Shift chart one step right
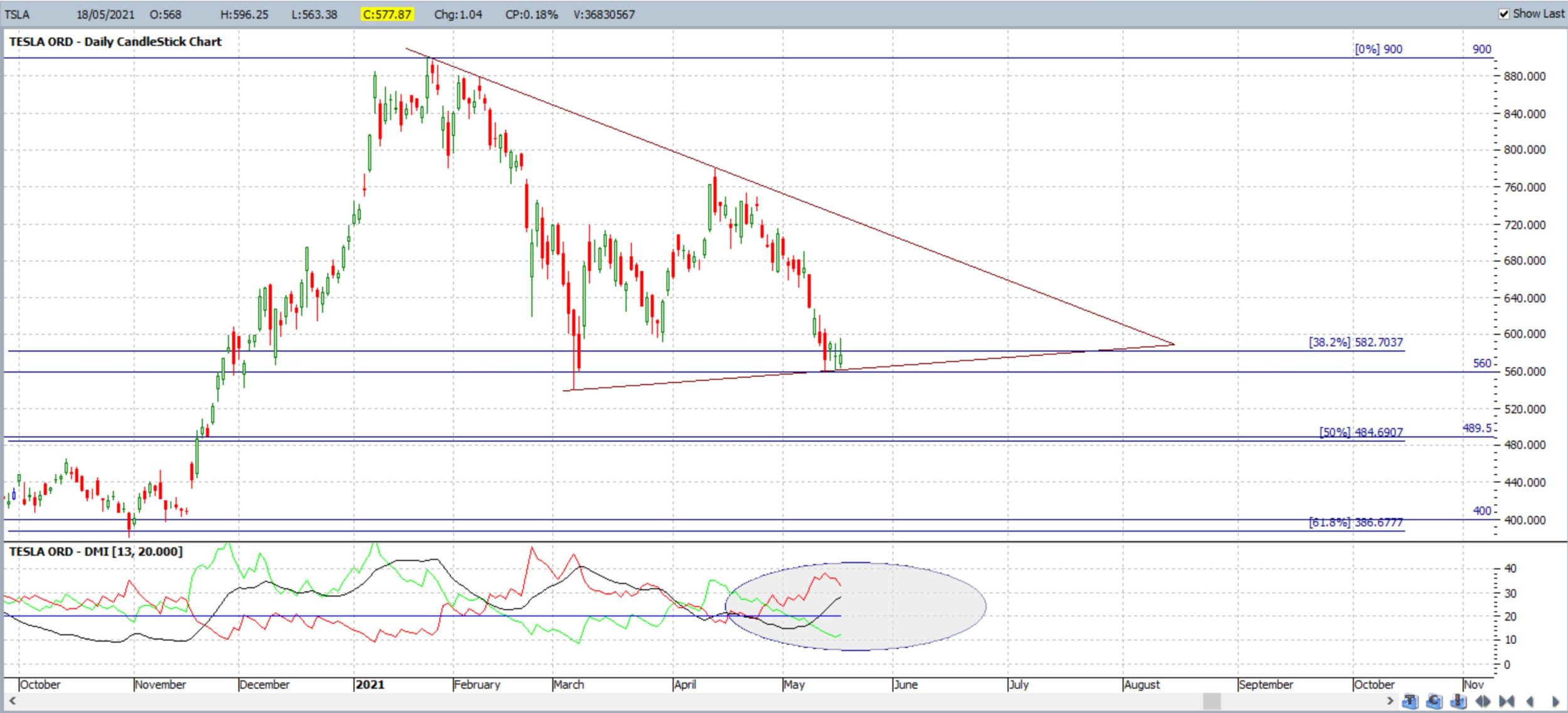 click(x=1555, y=701)
